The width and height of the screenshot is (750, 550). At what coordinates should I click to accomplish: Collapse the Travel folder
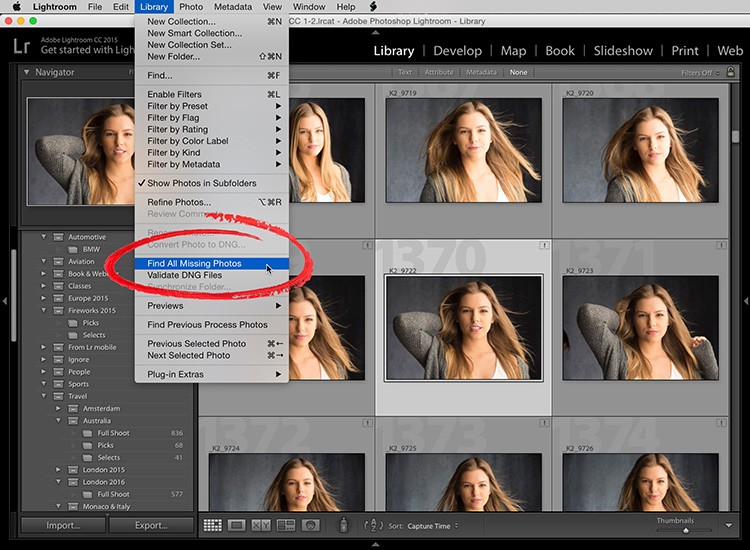click(x=44, y=396)
